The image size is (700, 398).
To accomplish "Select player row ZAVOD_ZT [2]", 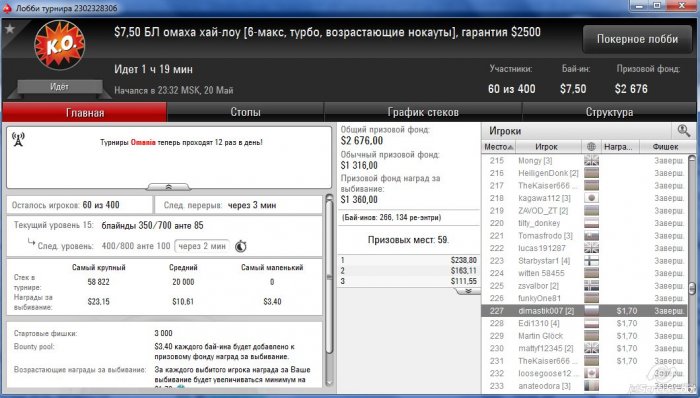I will coord(584,211).
